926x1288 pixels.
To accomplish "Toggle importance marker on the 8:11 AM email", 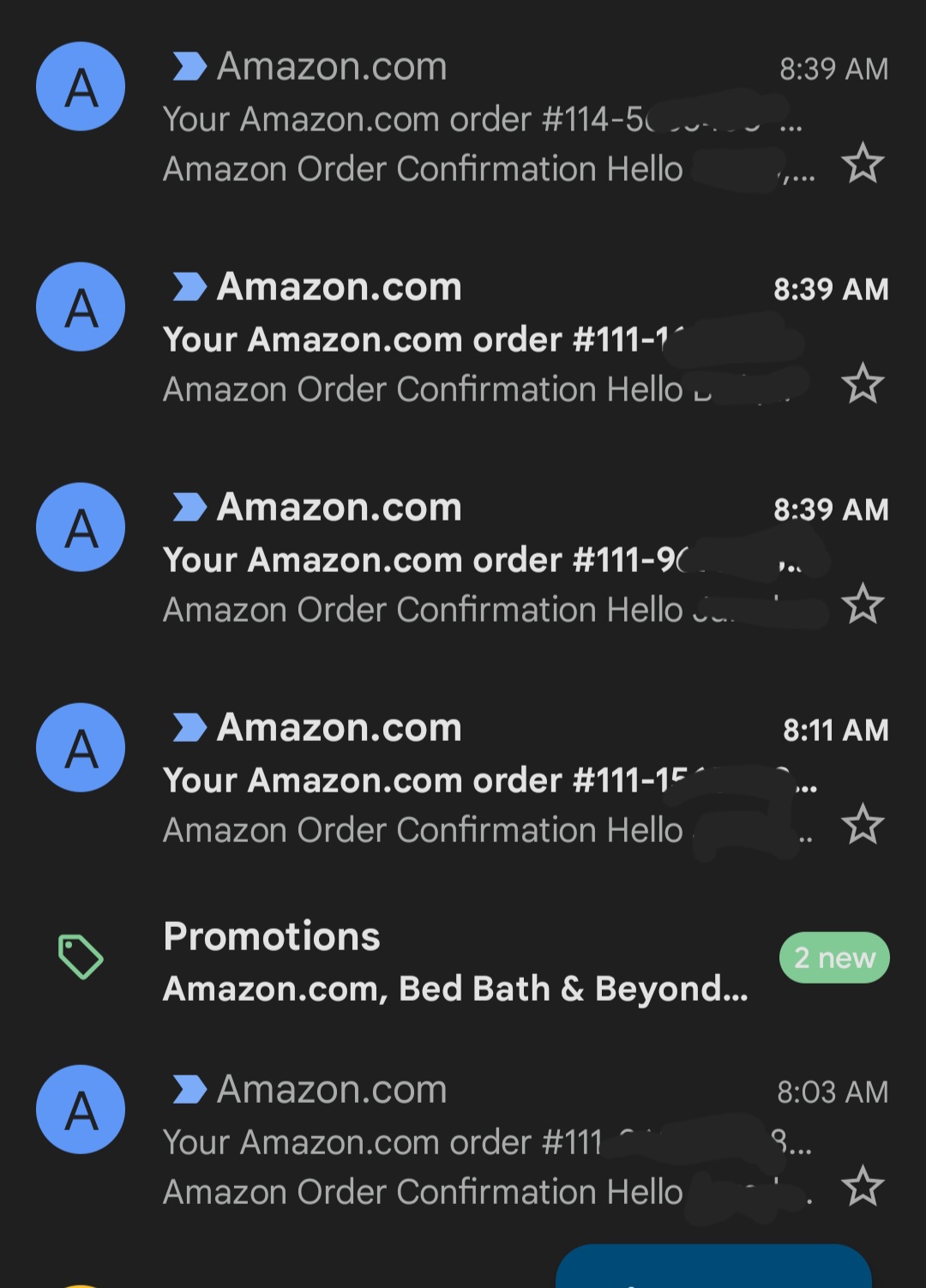I will [x=189, y=727].
